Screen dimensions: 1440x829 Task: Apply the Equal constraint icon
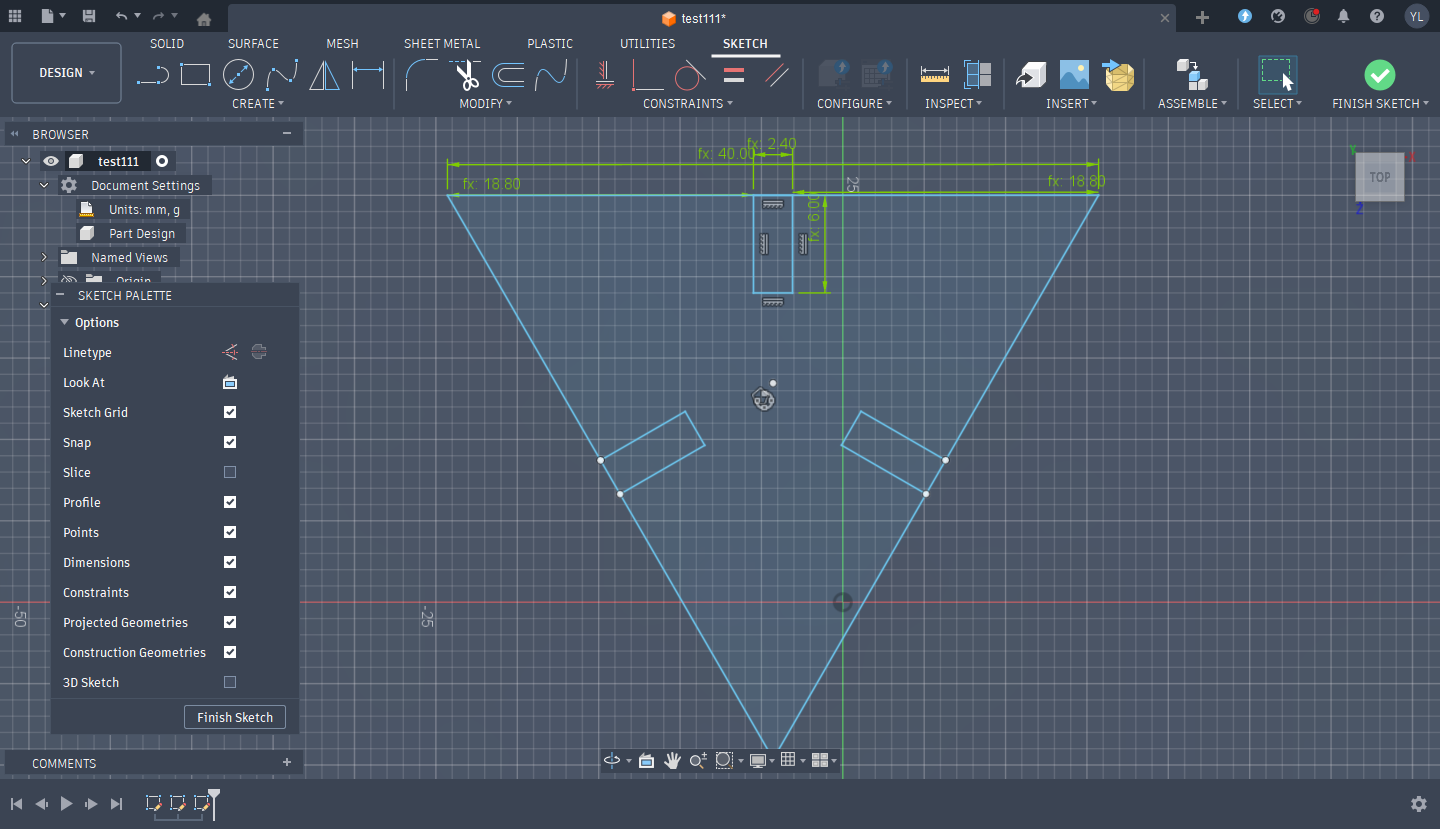734,75
